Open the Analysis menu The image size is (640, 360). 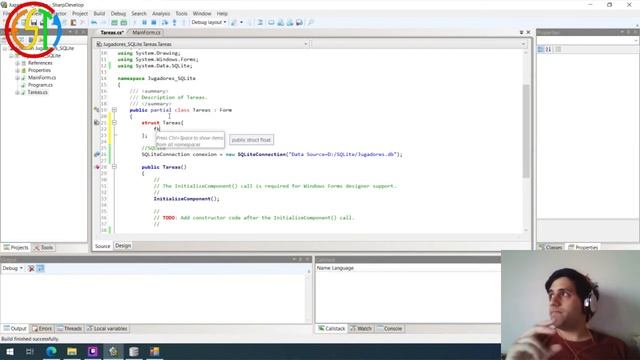[161, 13]
